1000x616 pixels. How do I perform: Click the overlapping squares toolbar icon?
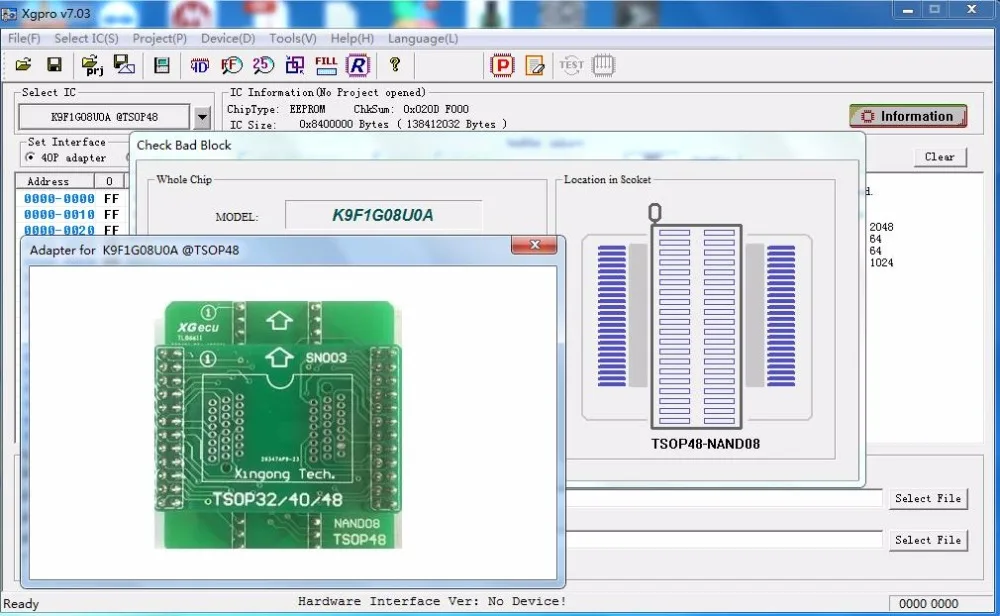pos(295,65)
